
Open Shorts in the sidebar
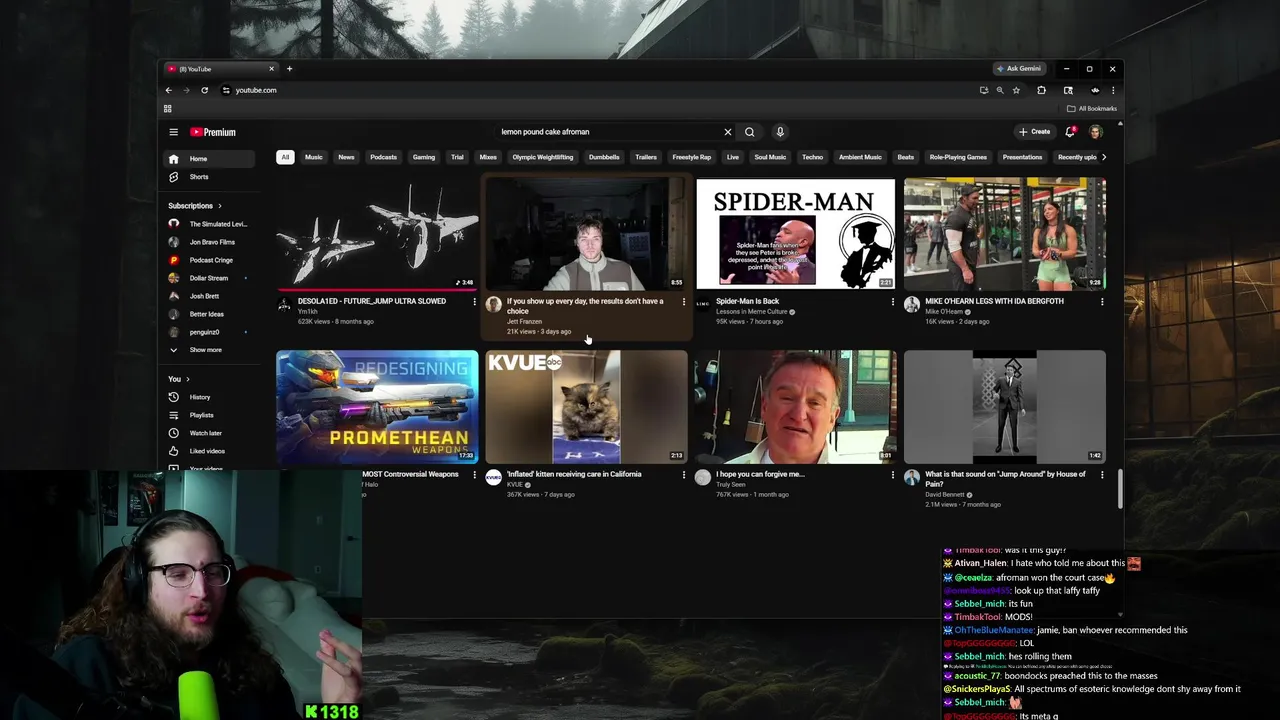[x=209, y=177]
